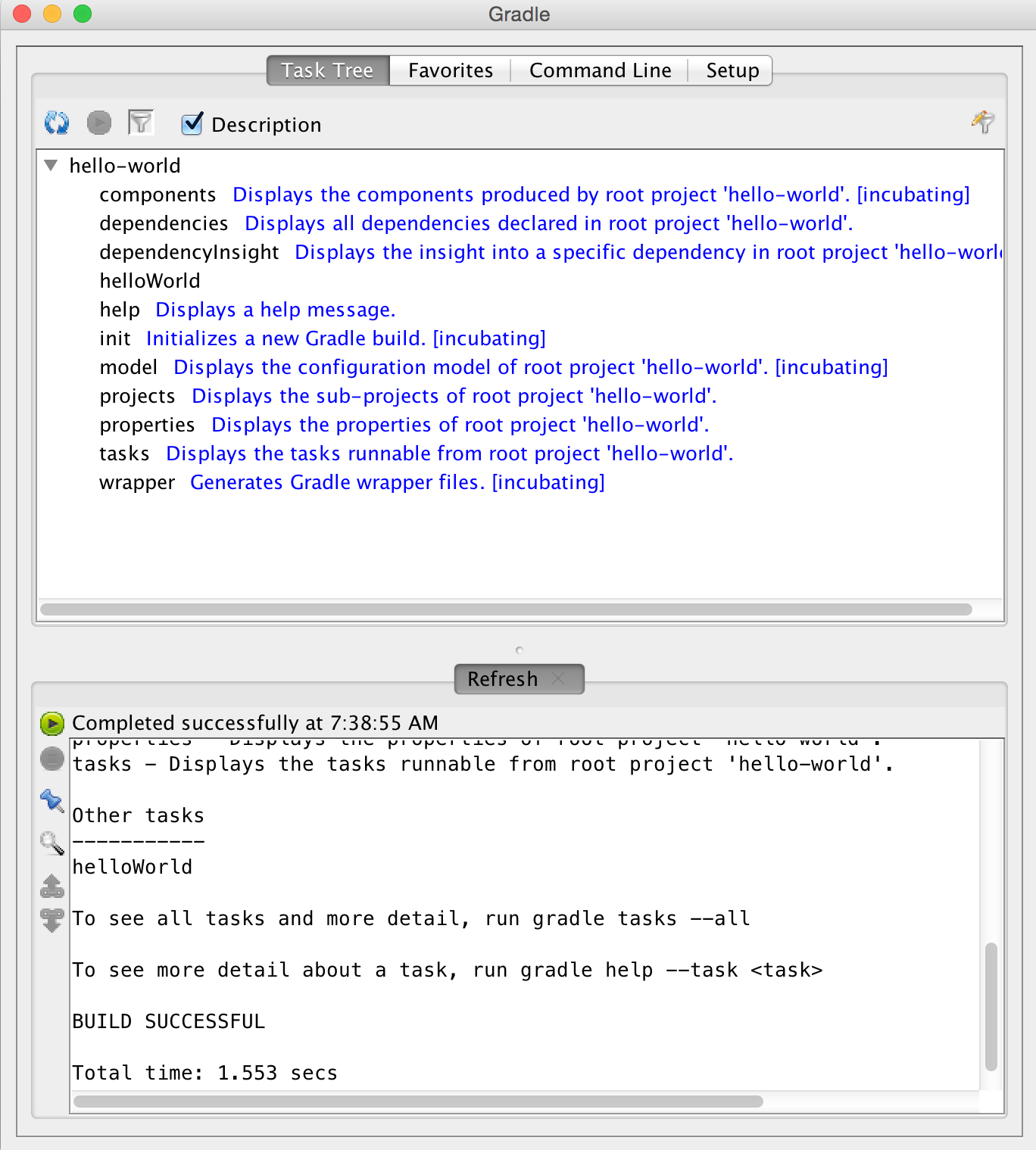
Task: Click 'Total time: 1.553 secs' line
Action: tap(204, 1073)
